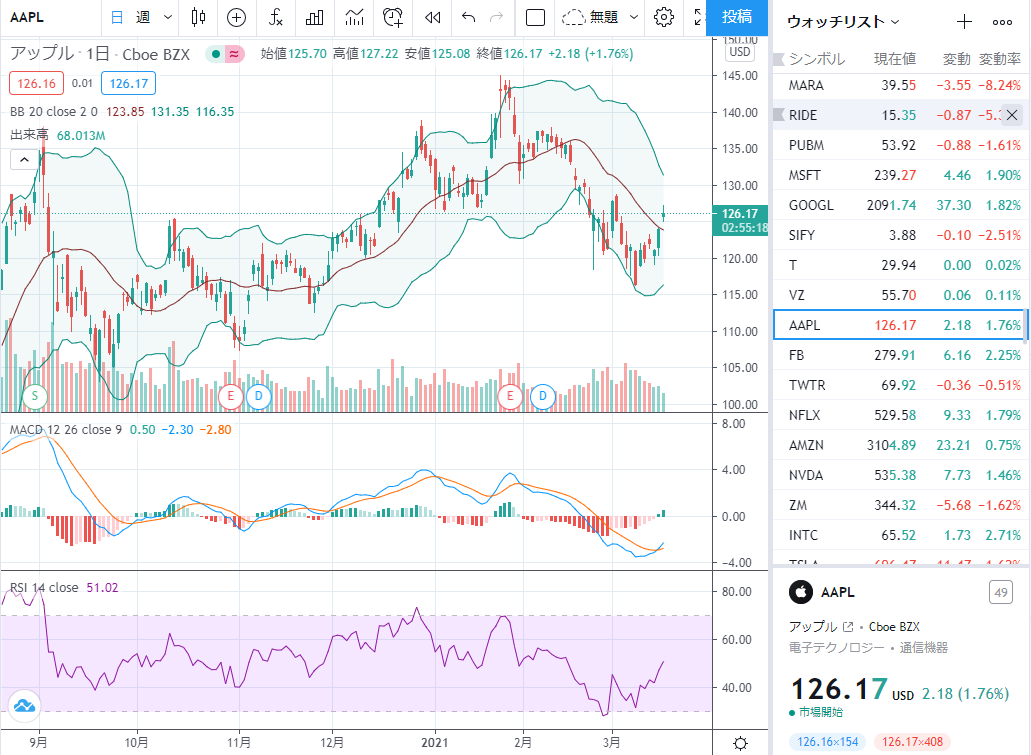
Task: Open the indicators (fx) menu
Action: point(276,17)
